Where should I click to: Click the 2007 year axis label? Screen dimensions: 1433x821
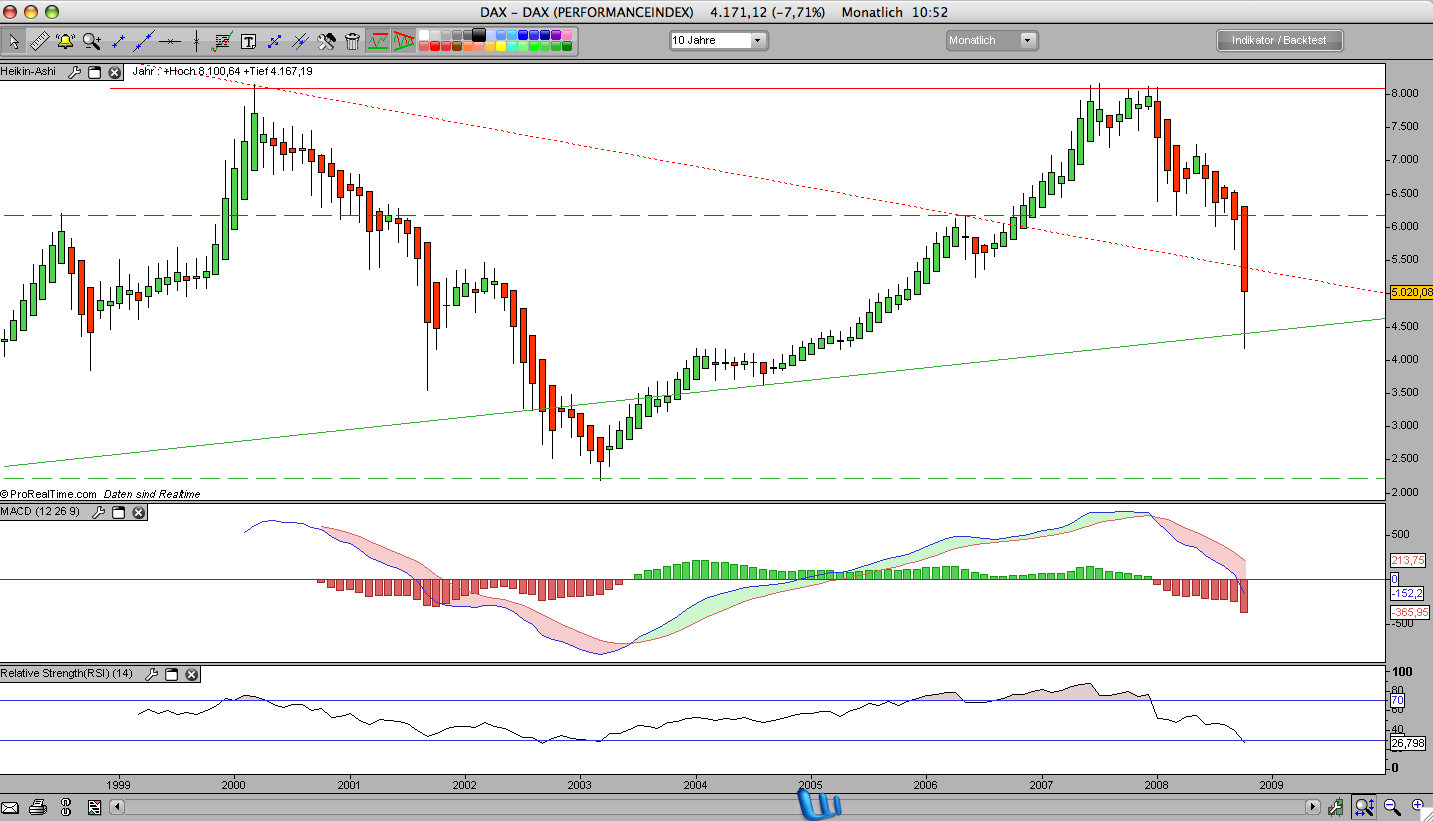1042,784
